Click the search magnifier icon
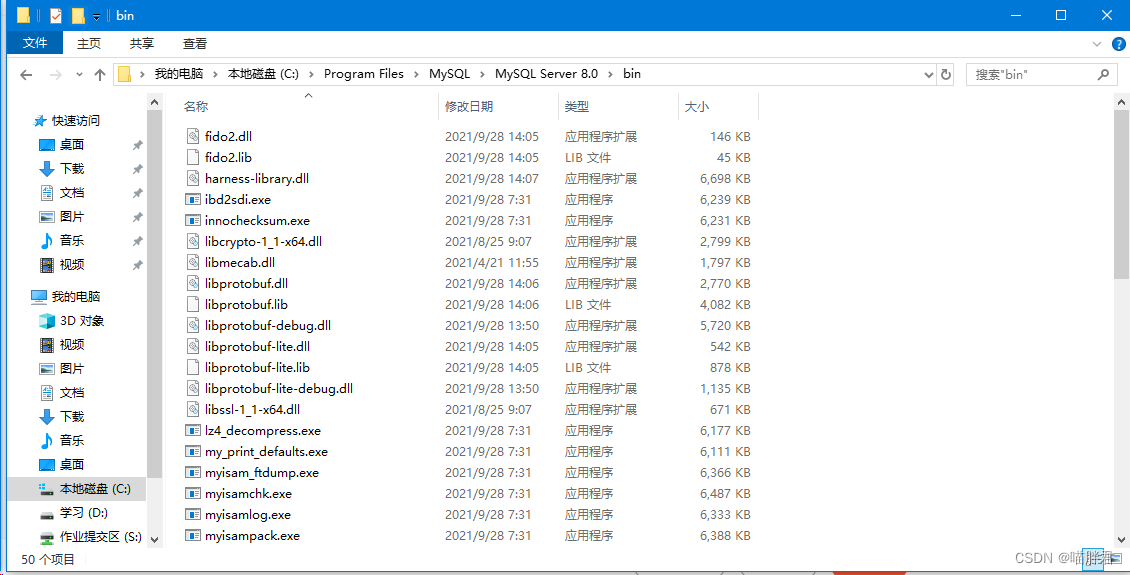 (1103, 74)
